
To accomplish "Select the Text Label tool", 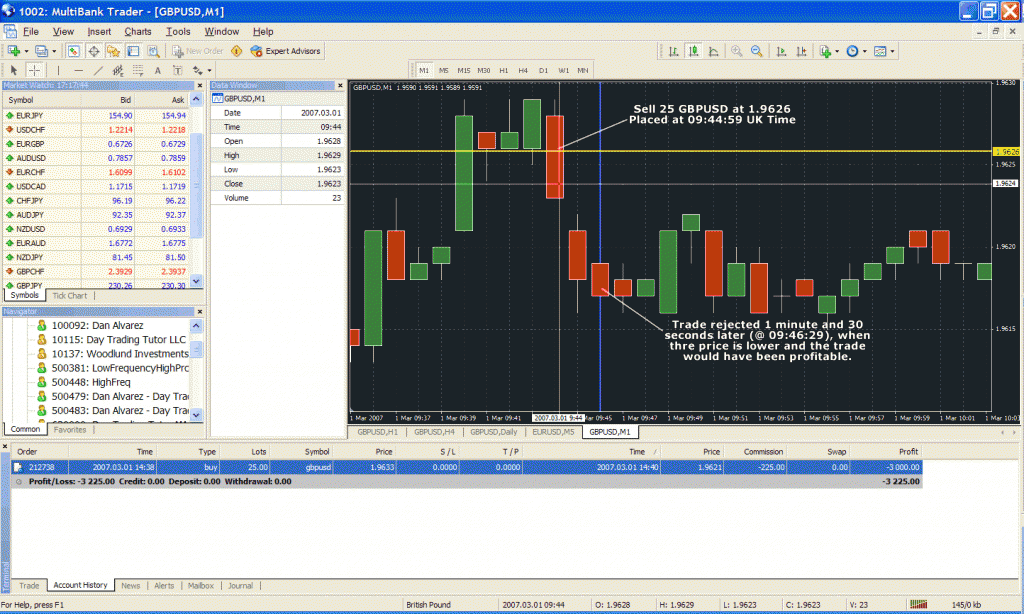I will click(177, 70).
